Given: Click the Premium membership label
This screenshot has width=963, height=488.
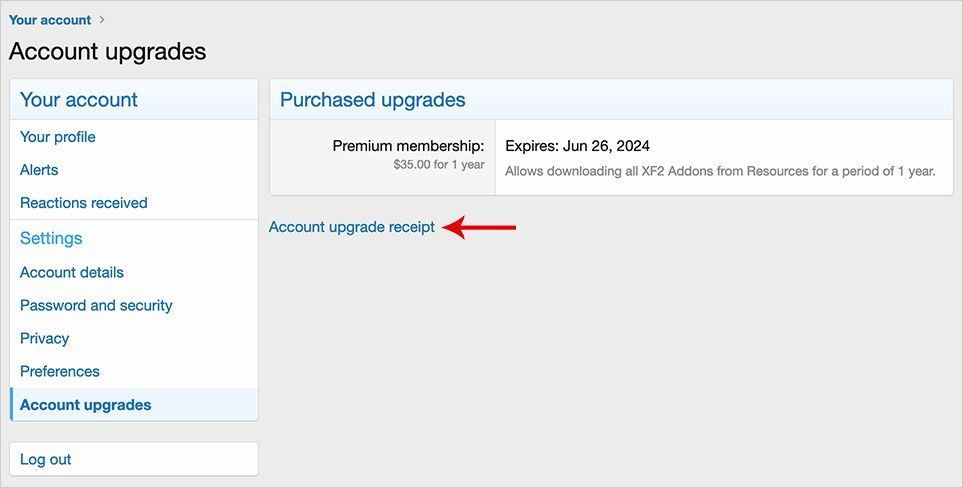Looking at the screenshot, I should coord(408,146).
